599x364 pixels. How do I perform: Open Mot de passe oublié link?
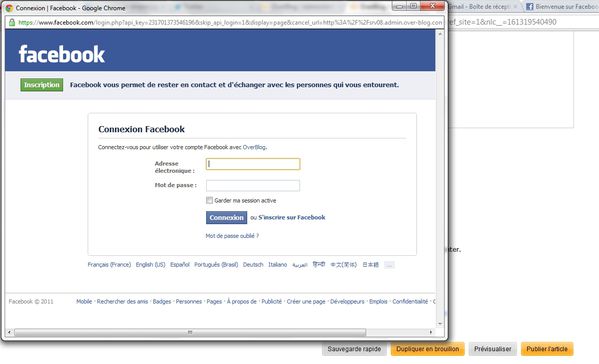click(232, 236)
